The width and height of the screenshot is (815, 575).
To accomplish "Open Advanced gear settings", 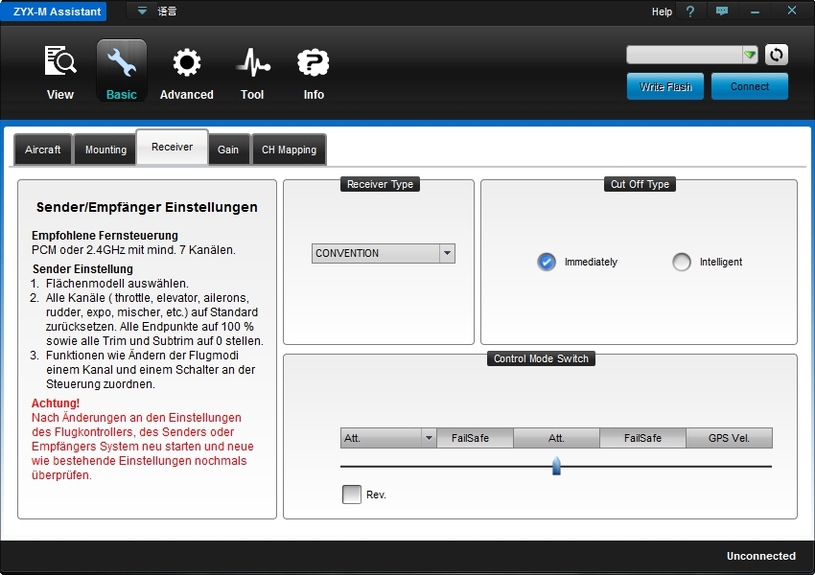I will coord(186,64).
